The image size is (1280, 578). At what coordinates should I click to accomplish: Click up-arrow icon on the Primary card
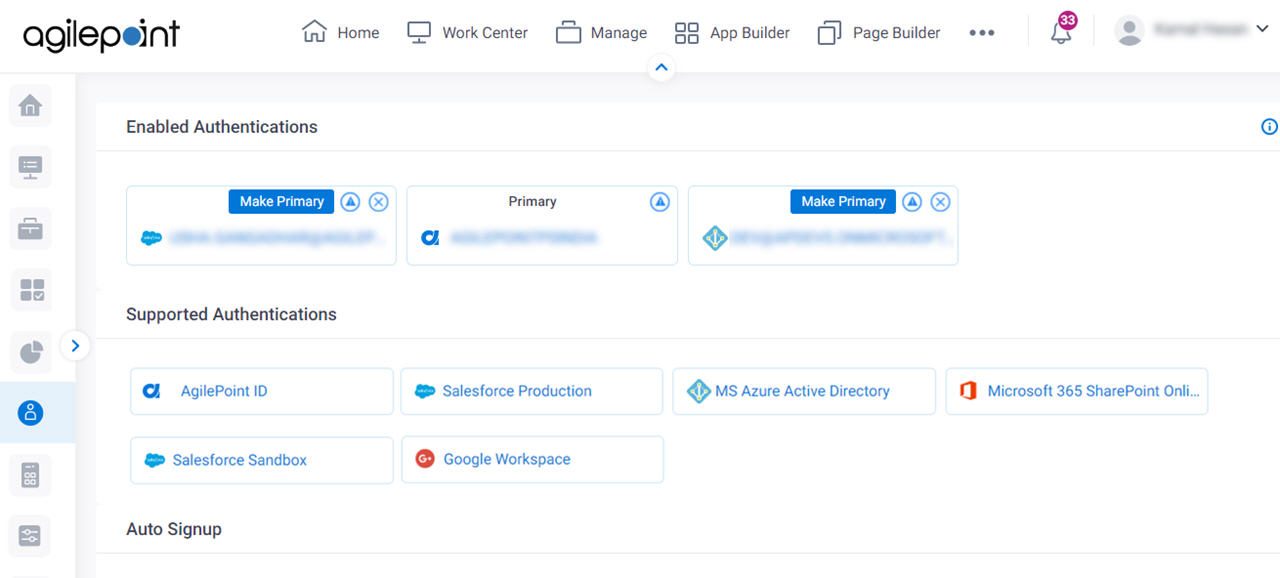[x=659, y=202]
